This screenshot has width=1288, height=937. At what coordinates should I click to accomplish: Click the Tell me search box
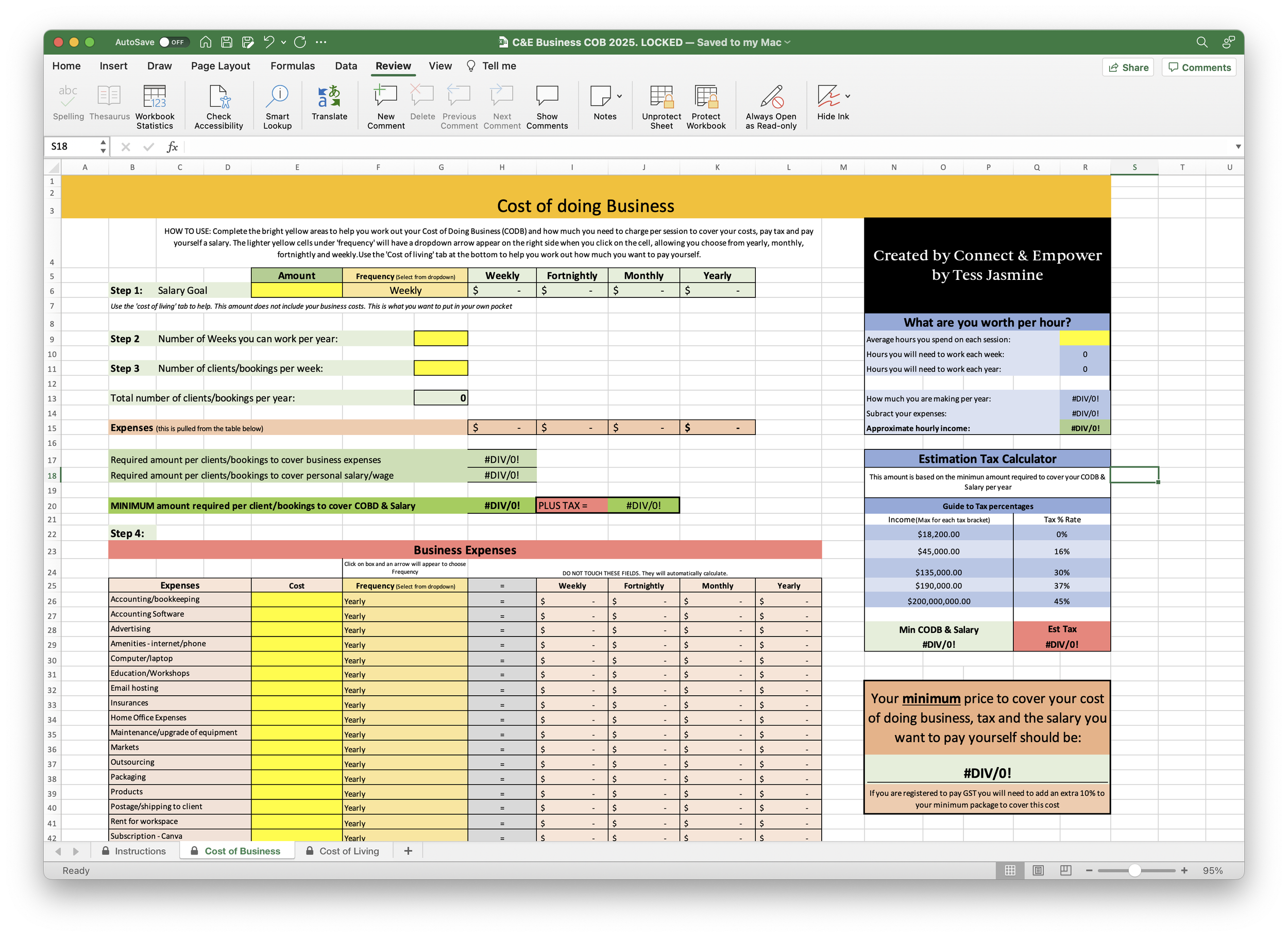(491, 66)
